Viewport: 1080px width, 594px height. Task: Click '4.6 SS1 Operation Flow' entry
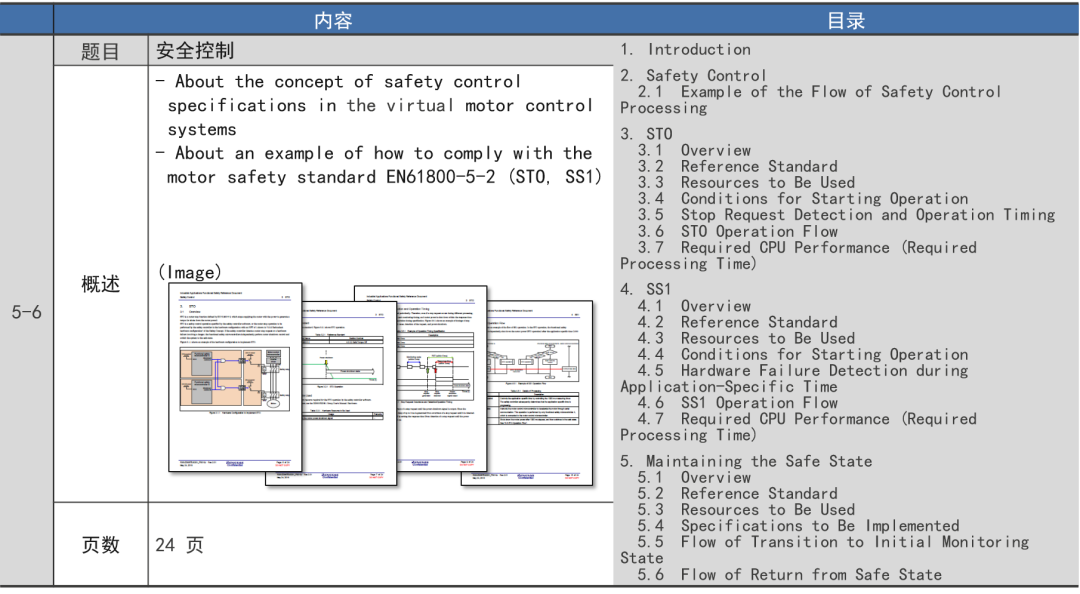(x=737, y=402)
